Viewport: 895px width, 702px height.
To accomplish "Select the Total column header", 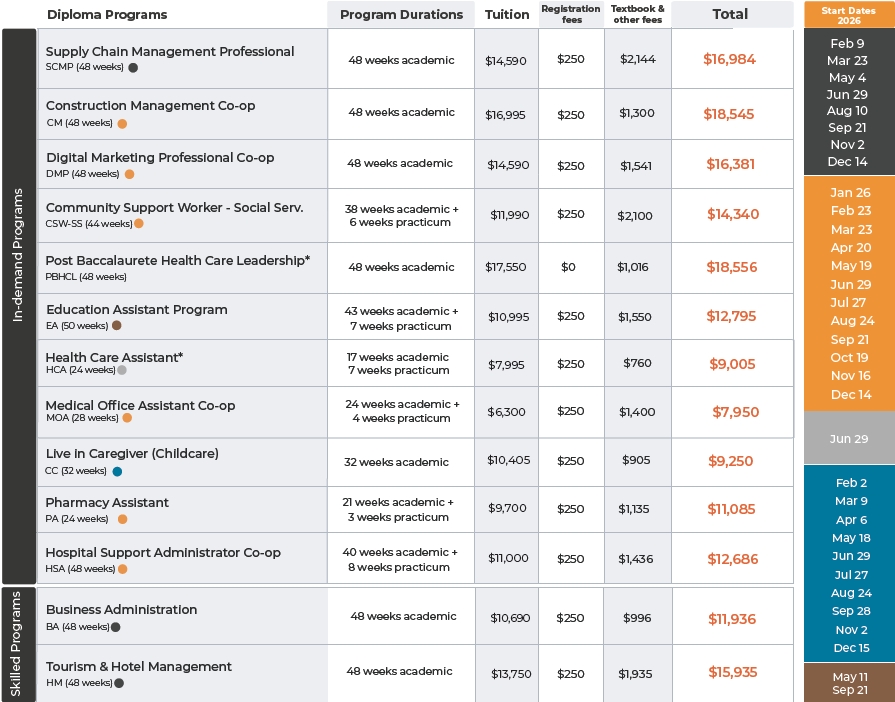I will pos(730,14).
